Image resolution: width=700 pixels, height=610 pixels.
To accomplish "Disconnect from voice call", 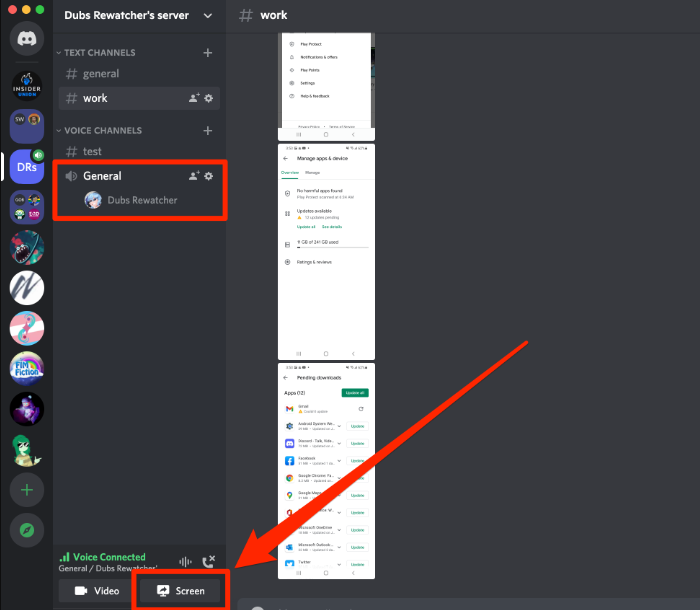I will [x=208, y=562].
